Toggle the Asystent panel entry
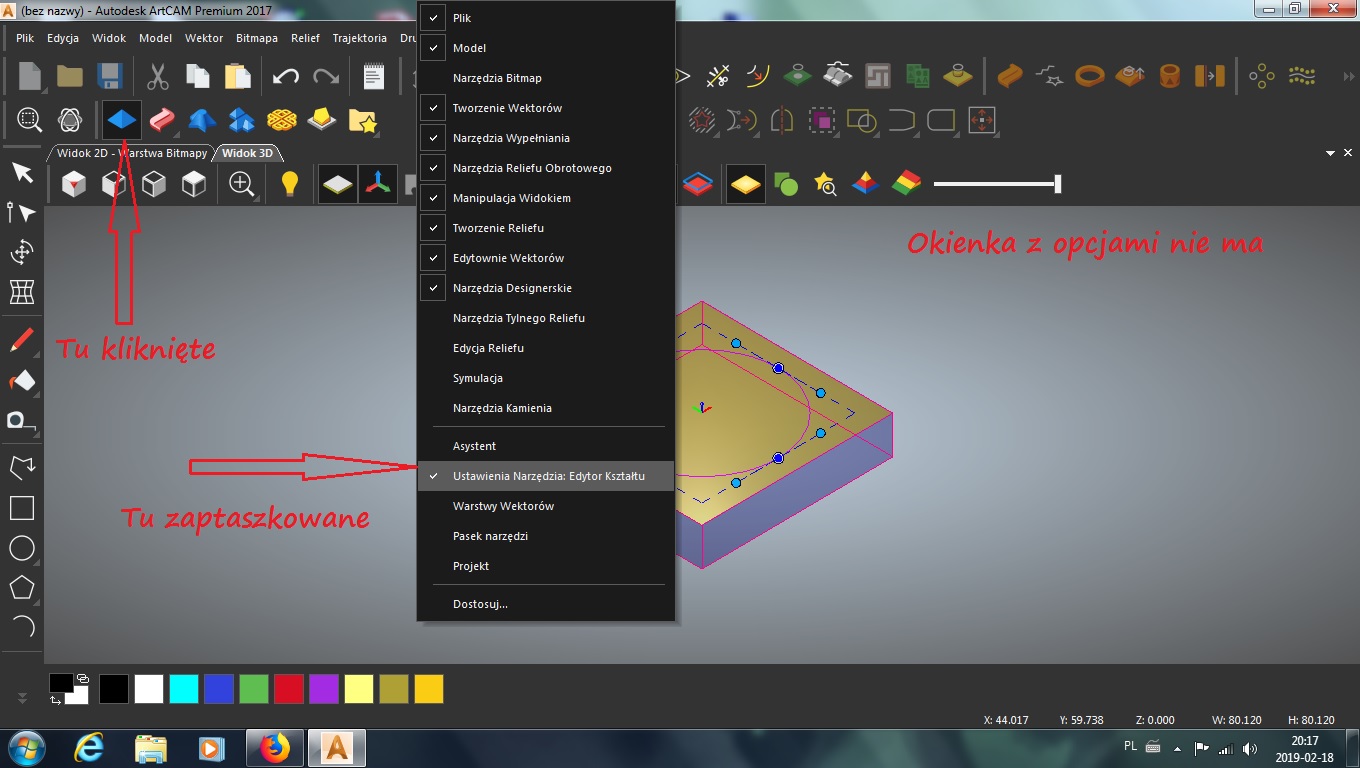 click(x=546, y=446)
